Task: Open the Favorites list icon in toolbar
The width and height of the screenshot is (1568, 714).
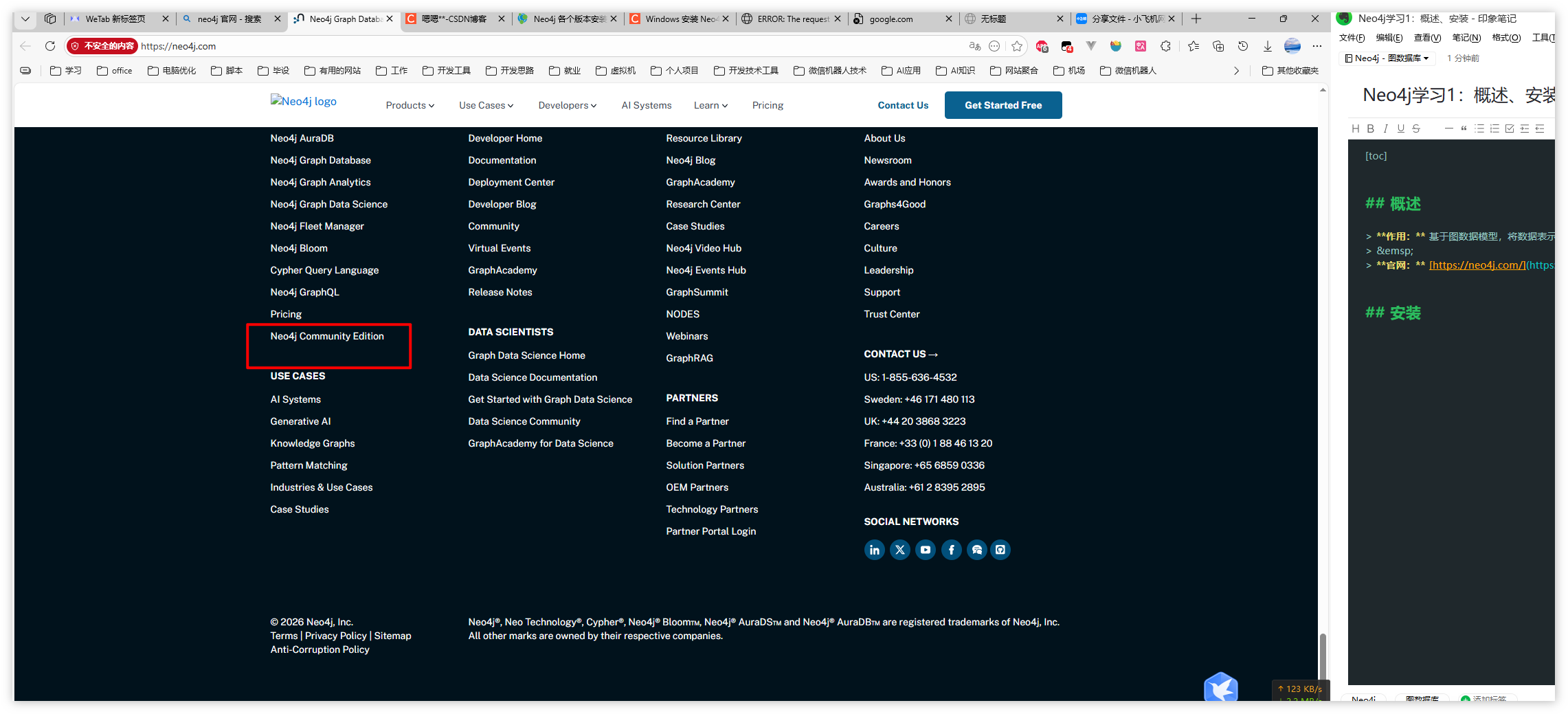Action: click(x=1194, y=46)
